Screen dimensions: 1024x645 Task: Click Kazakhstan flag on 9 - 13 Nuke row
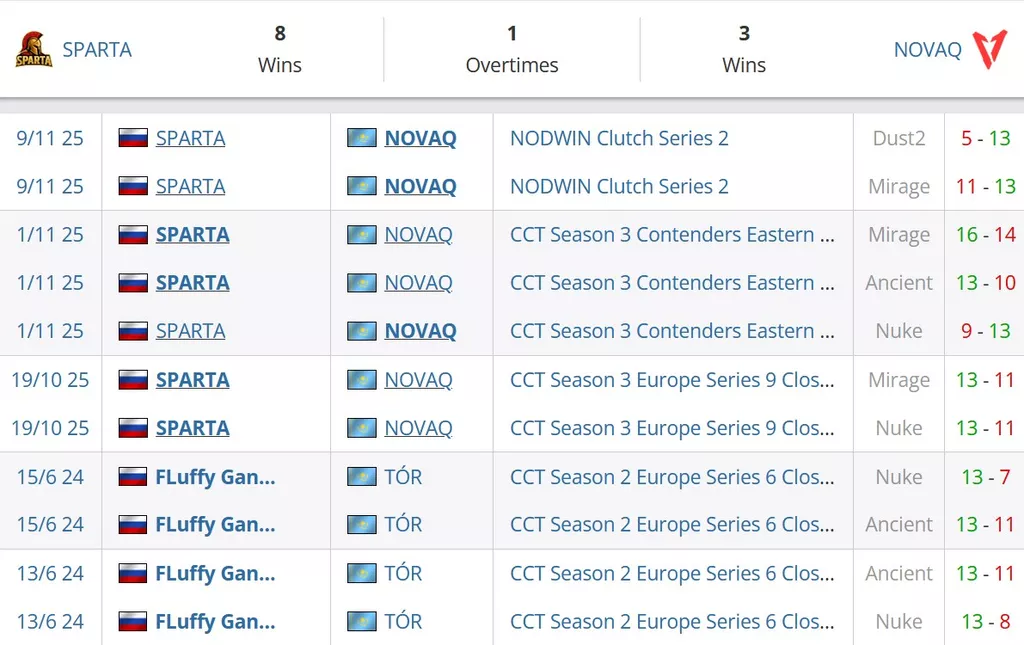pos(362,331)
